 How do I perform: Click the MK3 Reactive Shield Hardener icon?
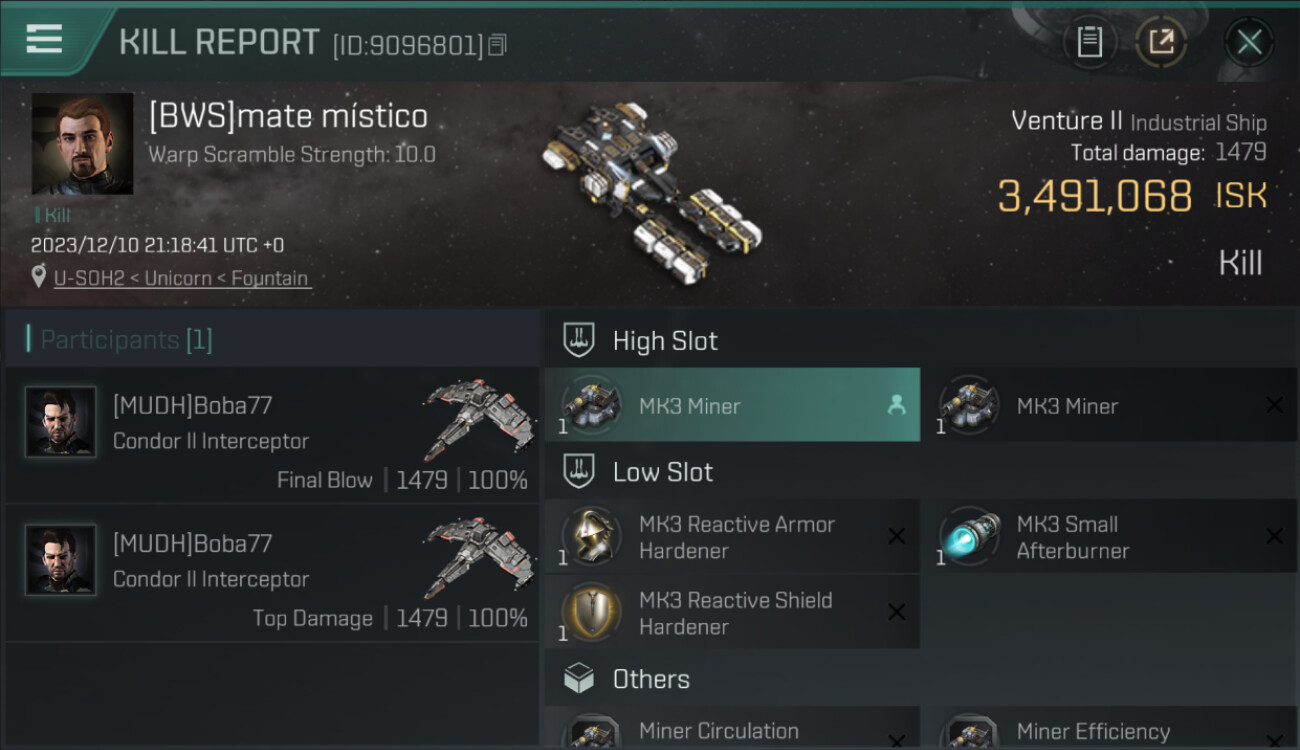point(591,612)
